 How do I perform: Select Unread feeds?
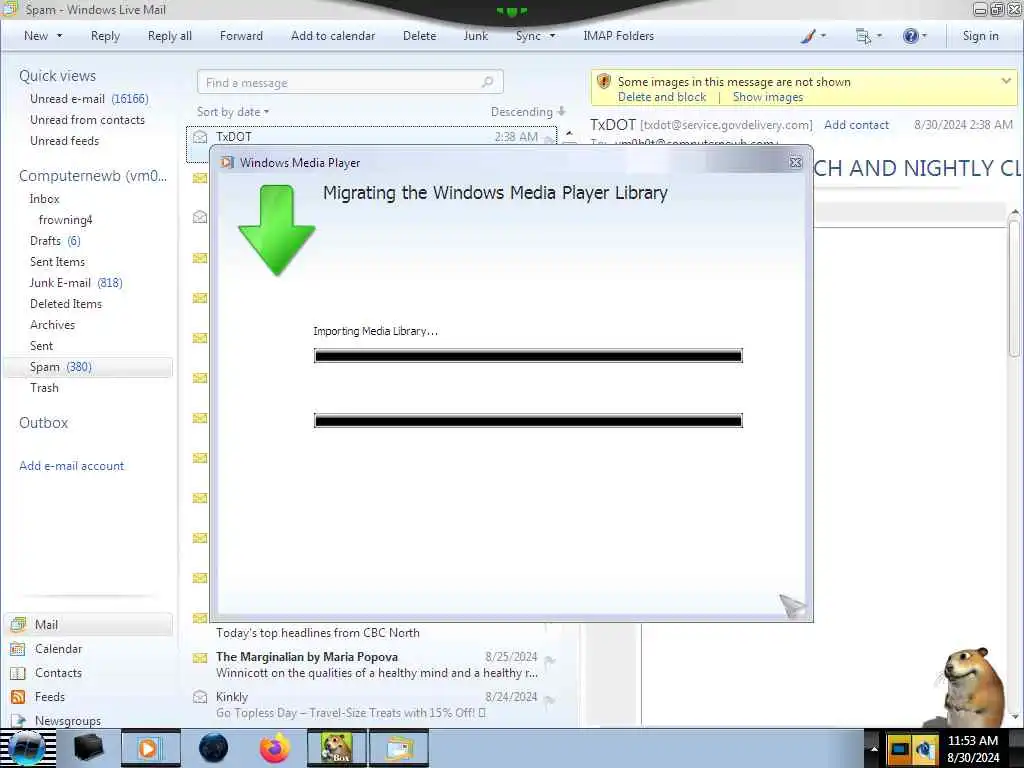tap(65, 140)
